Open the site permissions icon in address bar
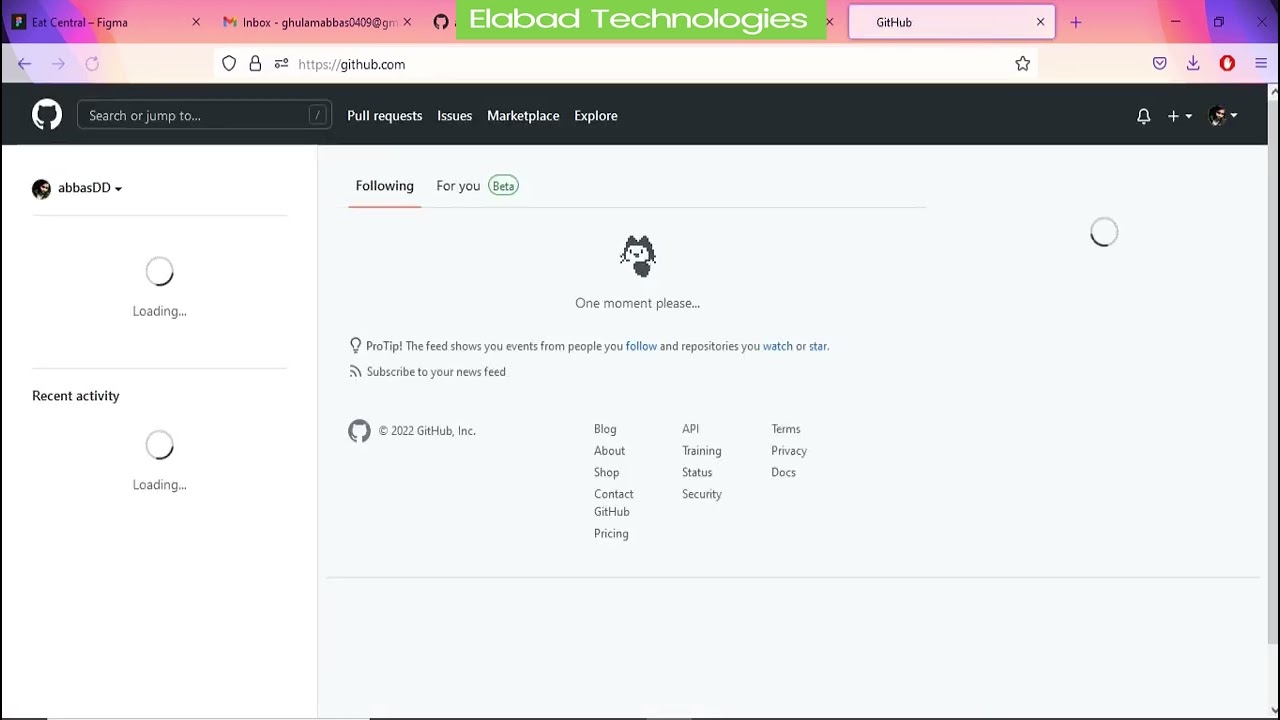 click(x=281, y=64)
